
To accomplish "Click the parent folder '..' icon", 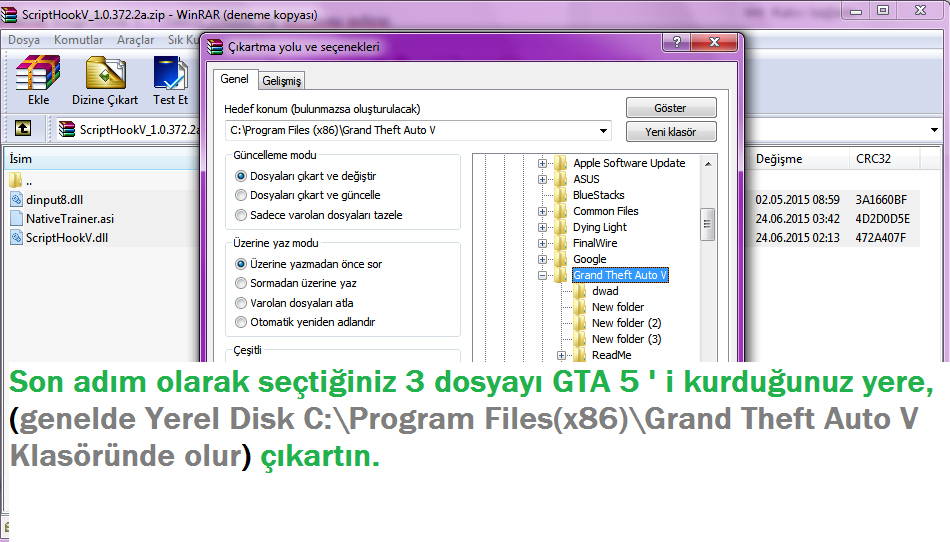I will (16, 180).
